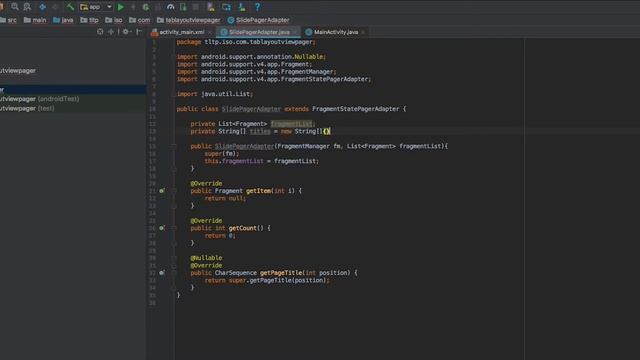Close the SlidePagerAdapter.java tab

294,32
